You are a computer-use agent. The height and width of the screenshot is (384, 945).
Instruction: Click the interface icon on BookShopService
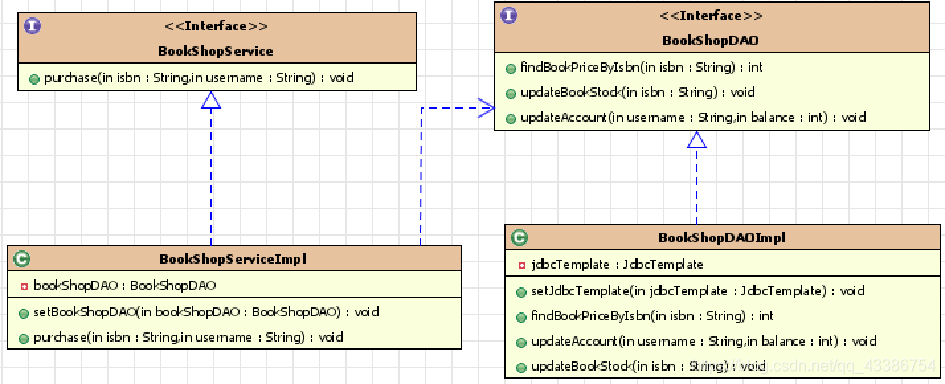pyautogui.click(x=32, y=26)
